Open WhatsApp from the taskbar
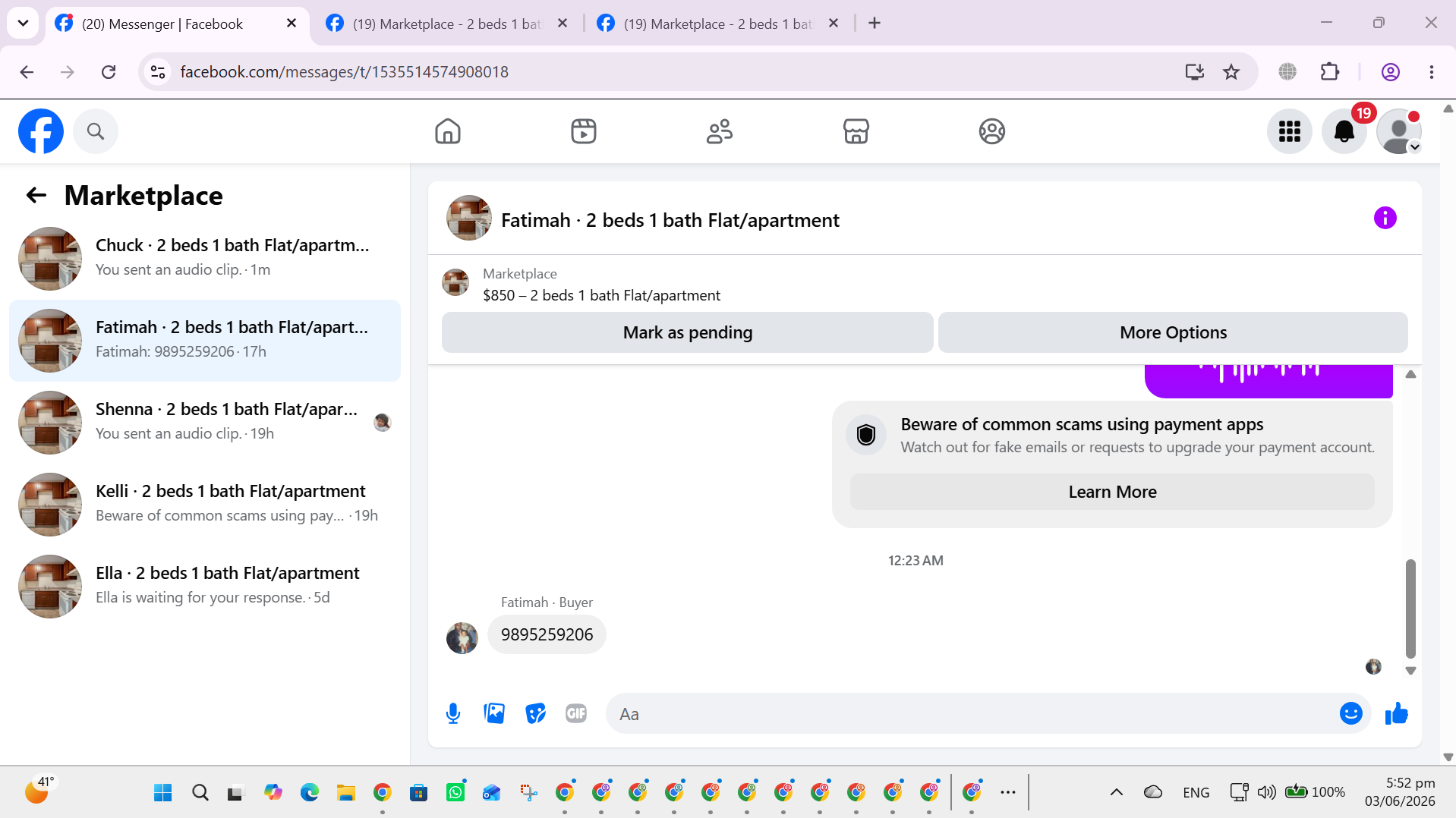The height and width of the screenshot is (818, 1456). point(455,793)
